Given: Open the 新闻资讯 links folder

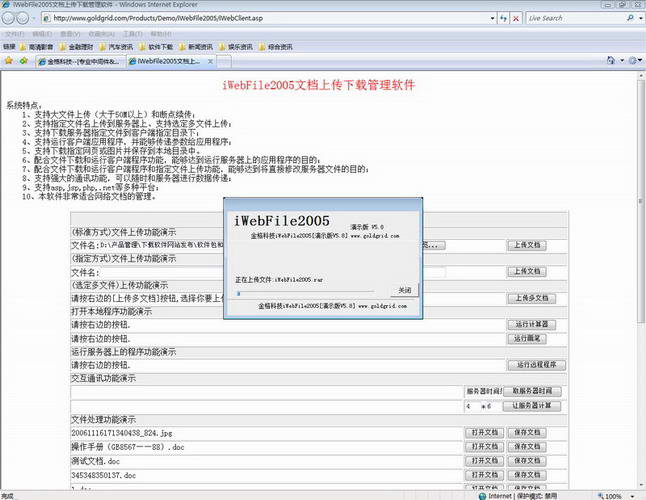Looking at the screenshot, I should tap(196, 47).
